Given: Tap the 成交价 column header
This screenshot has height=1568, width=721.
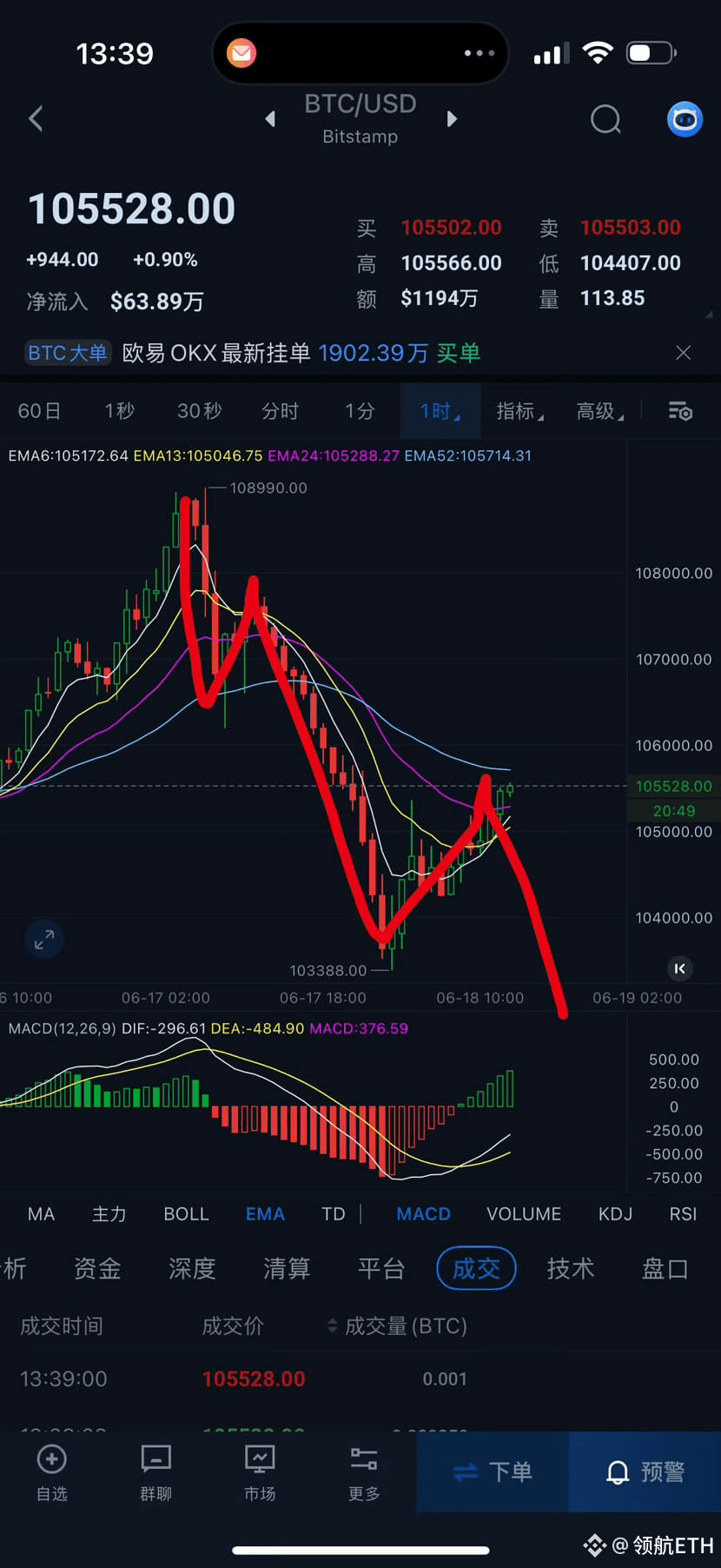Looking at the screenshot, I should click(x=233, y=1326).
